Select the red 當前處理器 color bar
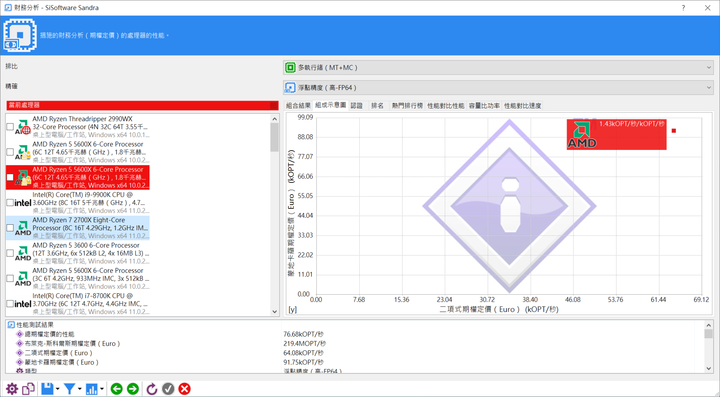This screenshot has width=720, height=397. pyautogui.click(x=142, y=105)
